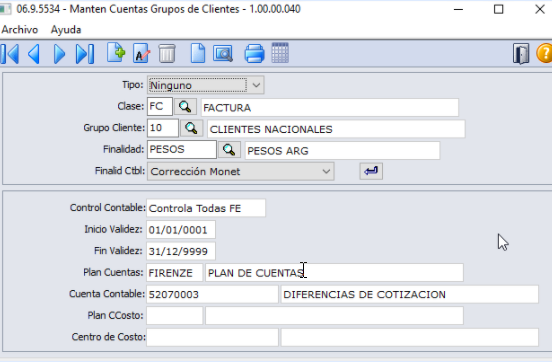Maximize the Manten Cuentas window
Screen dimensions: 552x362
tap(498, 10)
